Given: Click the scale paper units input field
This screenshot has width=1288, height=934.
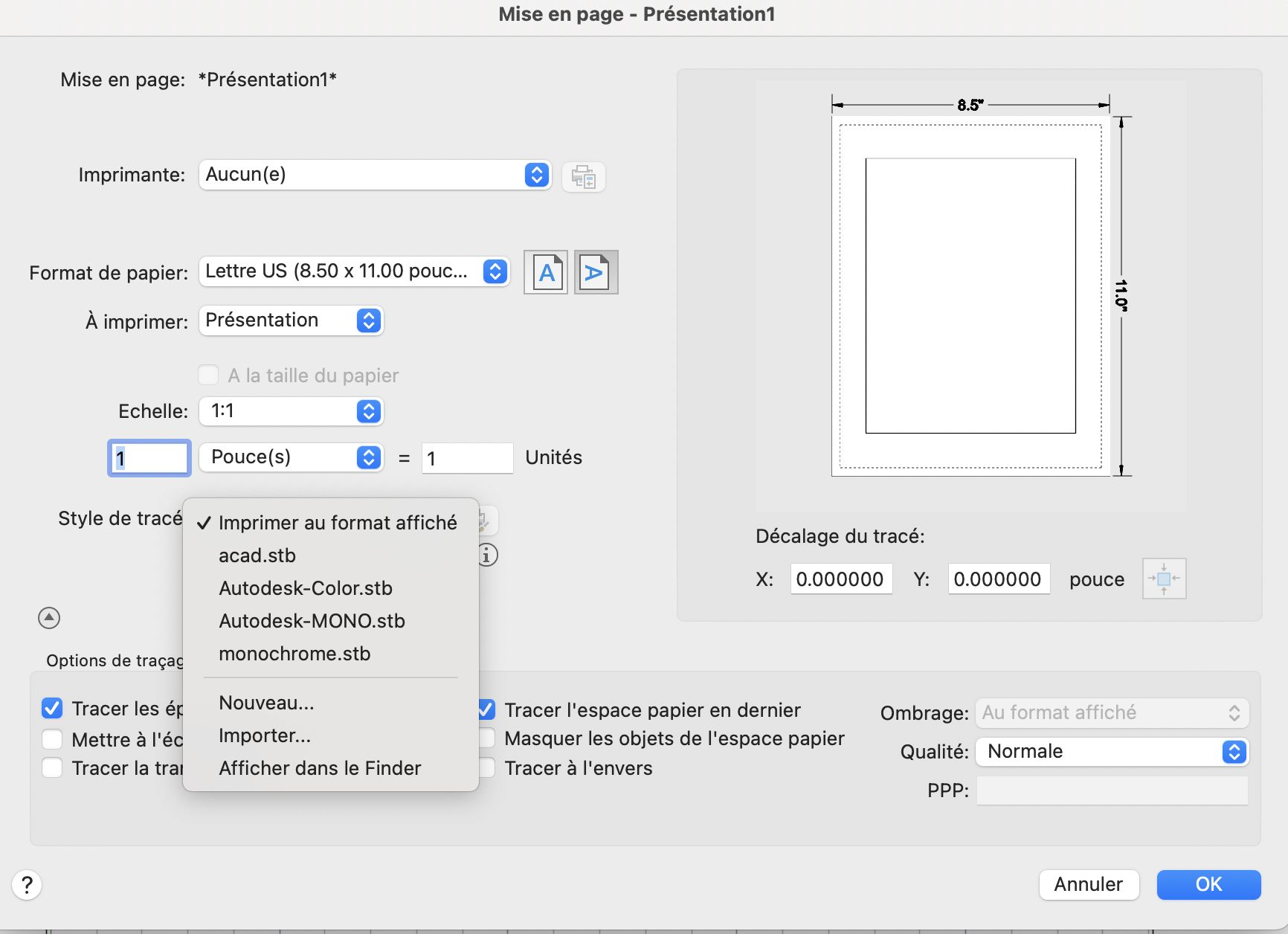Looking at the screenshot, I should (x=149, y=458).
